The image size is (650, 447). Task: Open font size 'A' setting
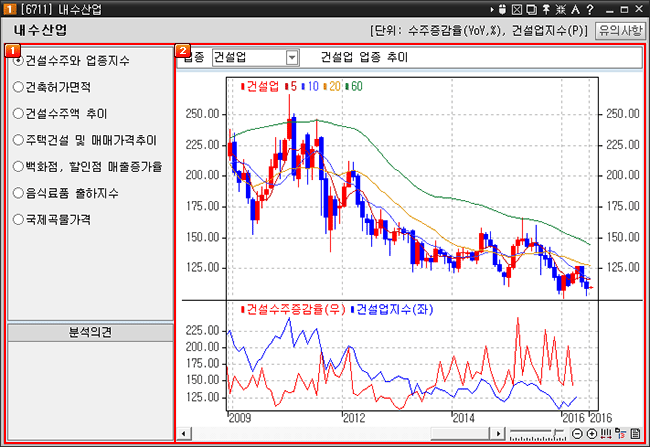(x=575, y=9)
